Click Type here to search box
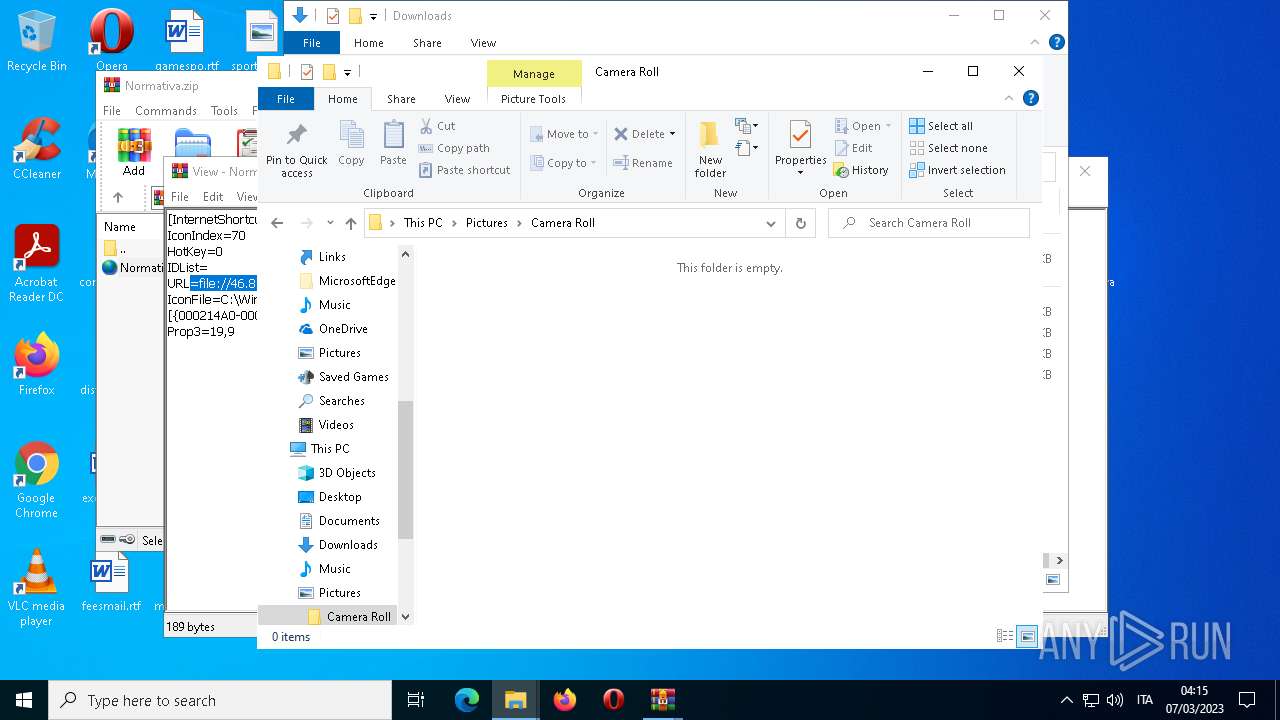Viewport: 1280px width, 720px height. [220, 700]
